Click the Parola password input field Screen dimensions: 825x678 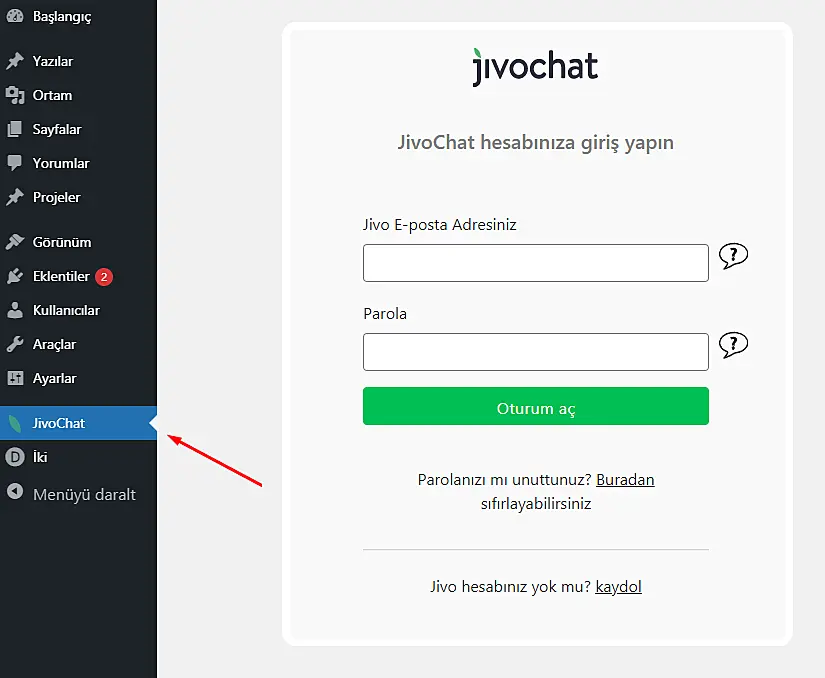tap(536, 352)
